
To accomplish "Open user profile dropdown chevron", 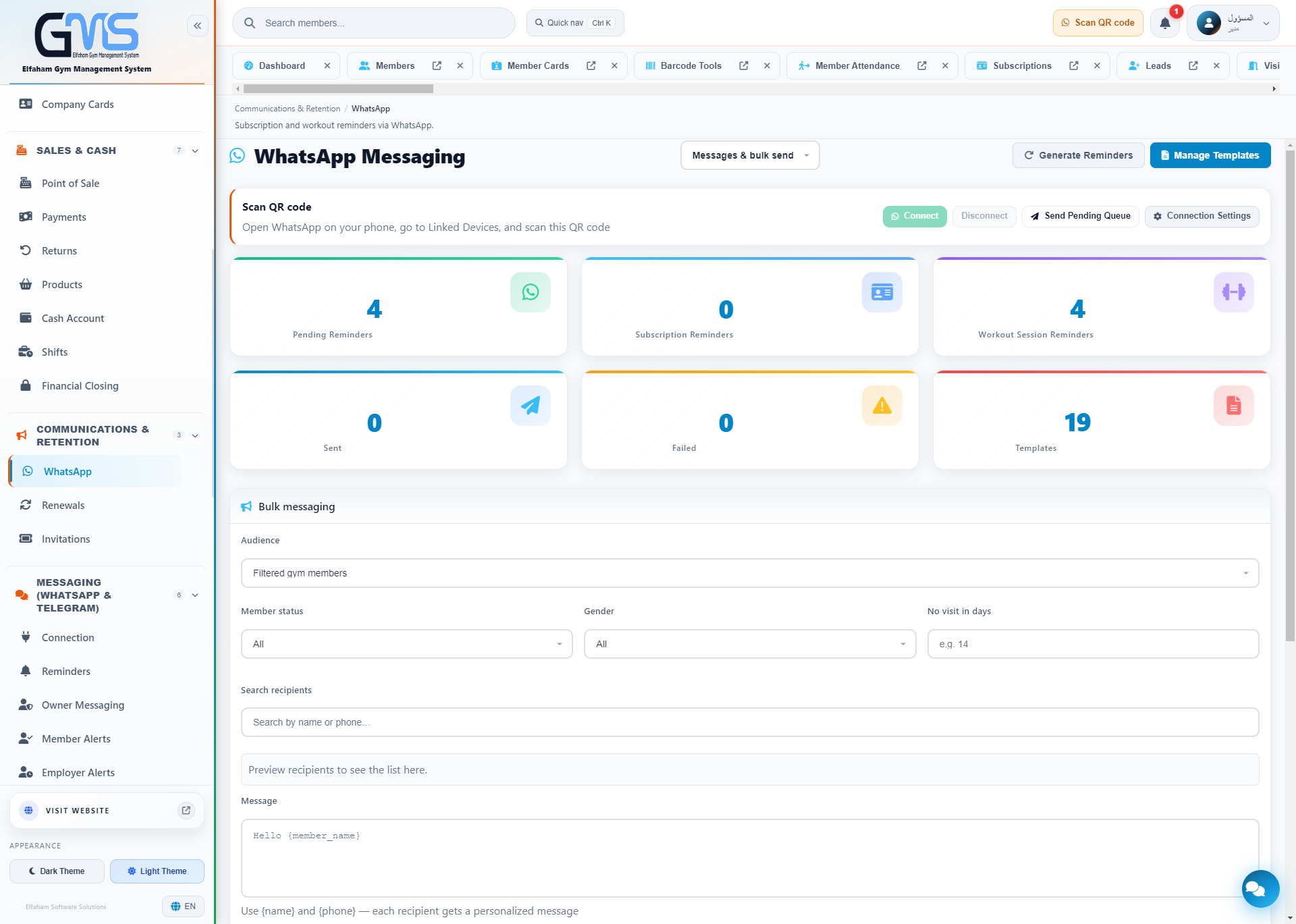I will (x=1266, y=23).
